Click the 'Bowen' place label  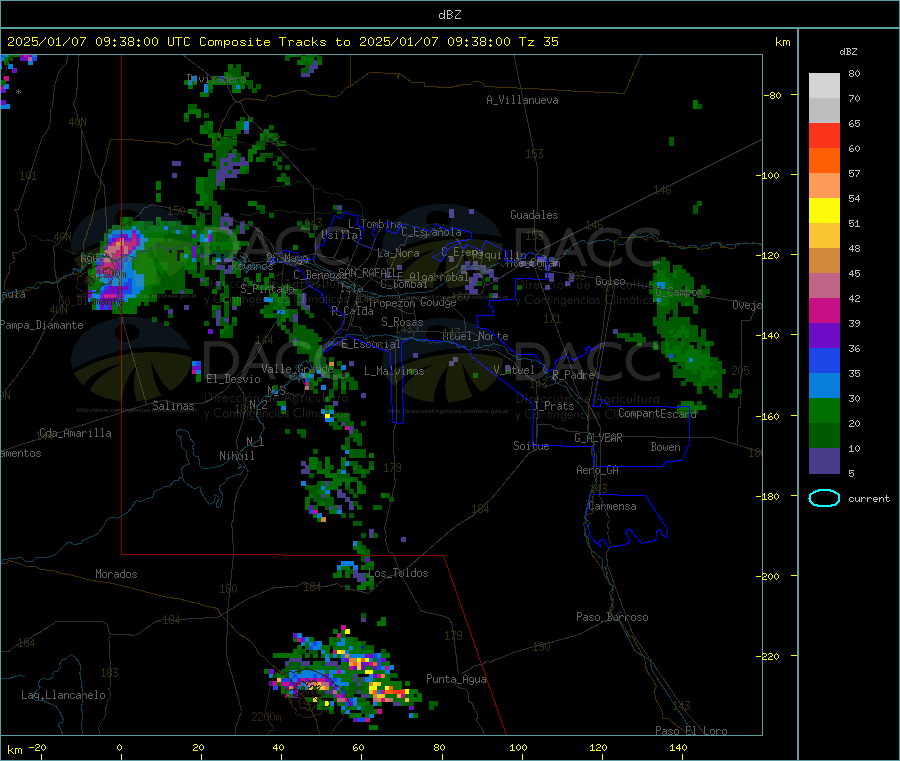pos(665,447)
